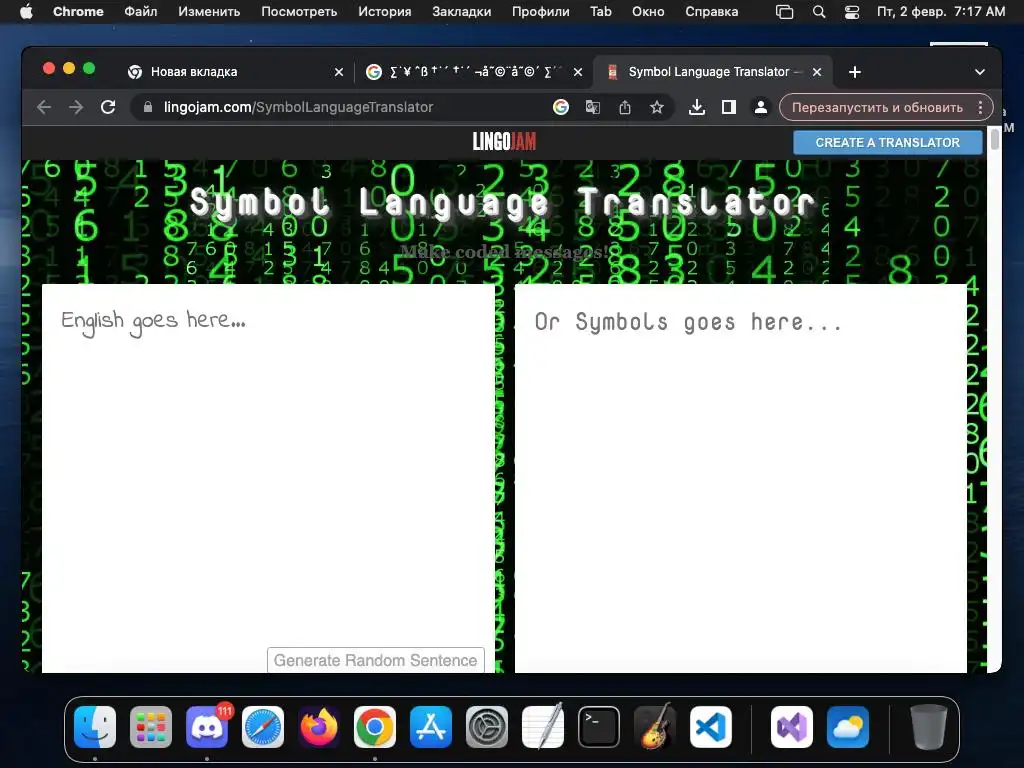Click into the English goes here text area
Viewport: 1024px width, 768px height.
point(268,478)
